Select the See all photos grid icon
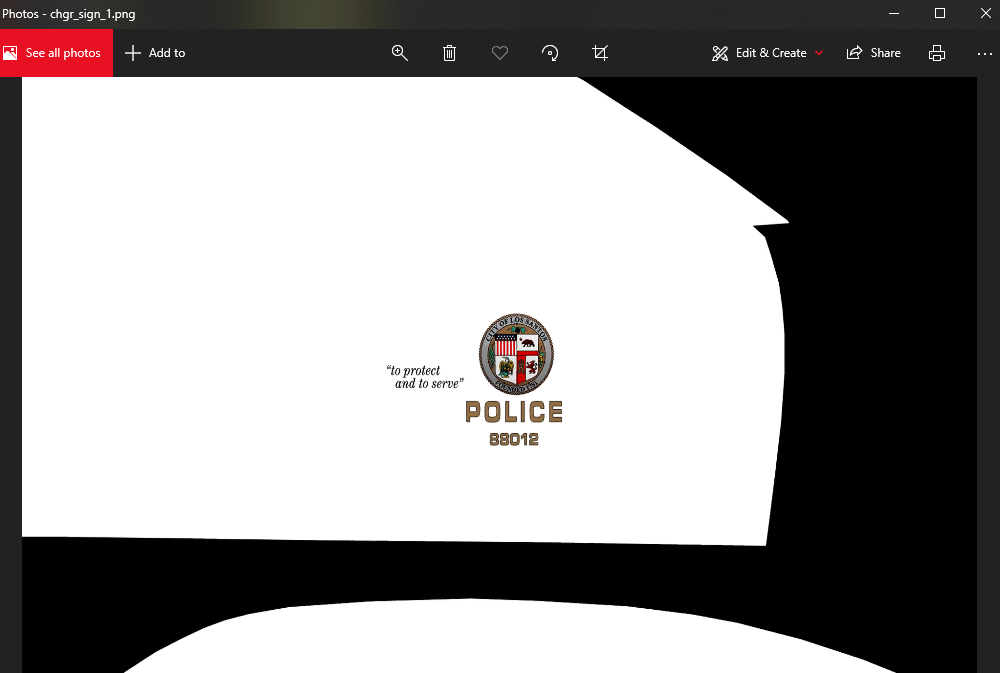 tap(12, 52)
